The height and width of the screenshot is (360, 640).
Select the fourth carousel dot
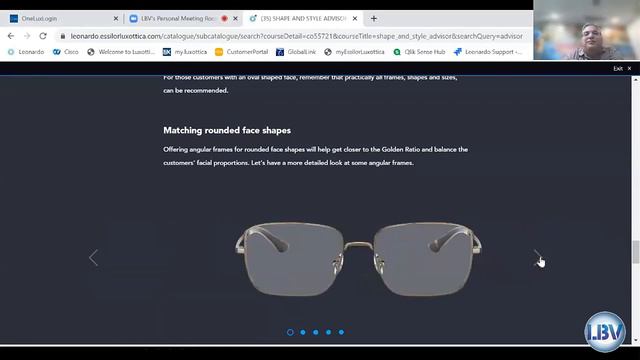pos(329,332)
